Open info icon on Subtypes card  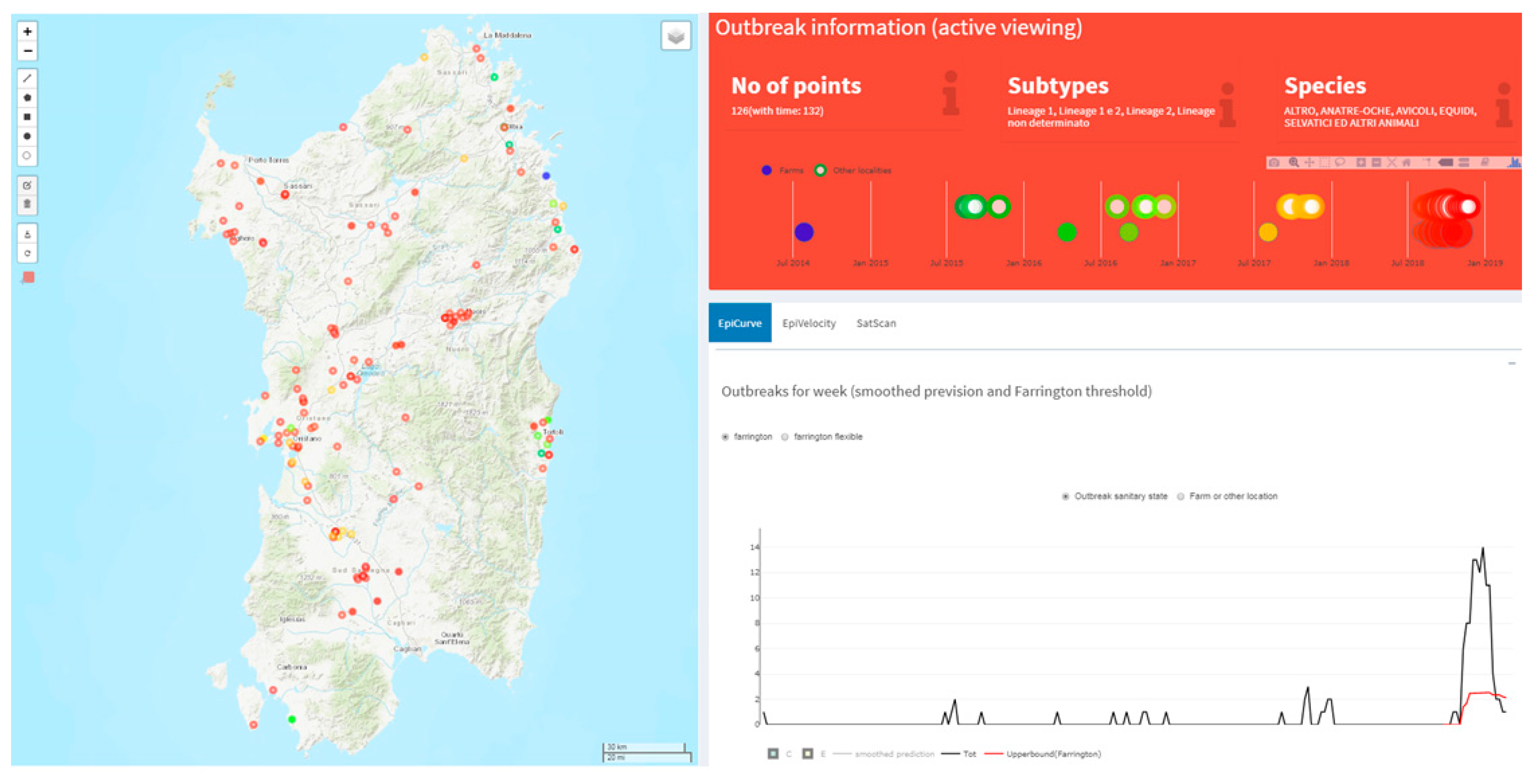coord(1227,105)
